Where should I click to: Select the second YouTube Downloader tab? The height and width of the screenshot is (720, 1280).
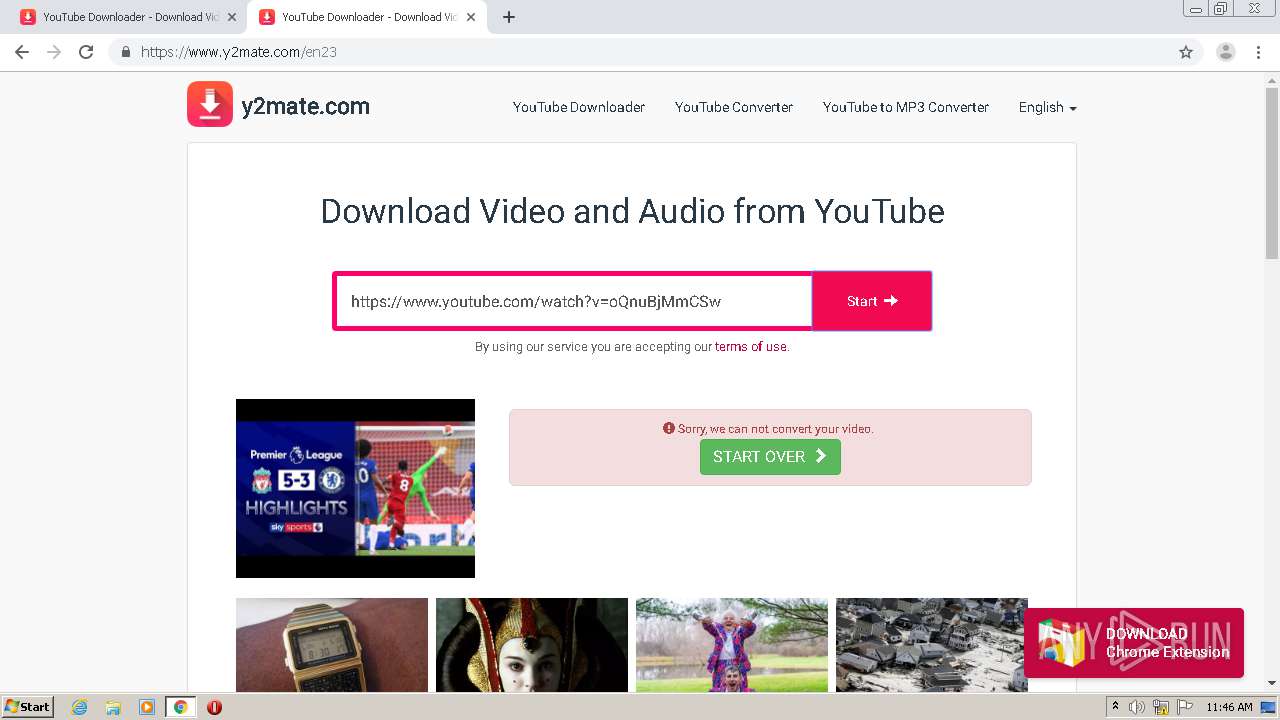pyautogui.click(x=365, y=17)
